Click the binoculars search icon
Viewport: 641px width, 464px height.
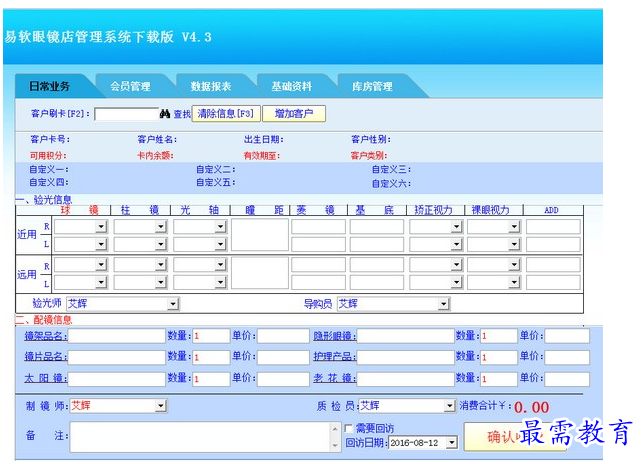click(165, 114)
